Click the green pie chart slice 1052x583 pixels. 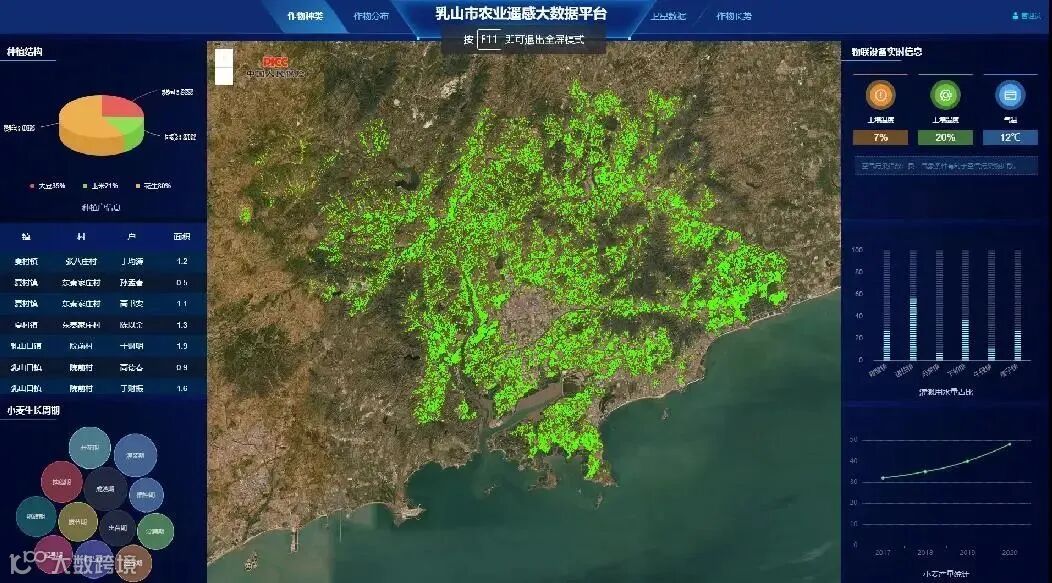click(129, 130)
